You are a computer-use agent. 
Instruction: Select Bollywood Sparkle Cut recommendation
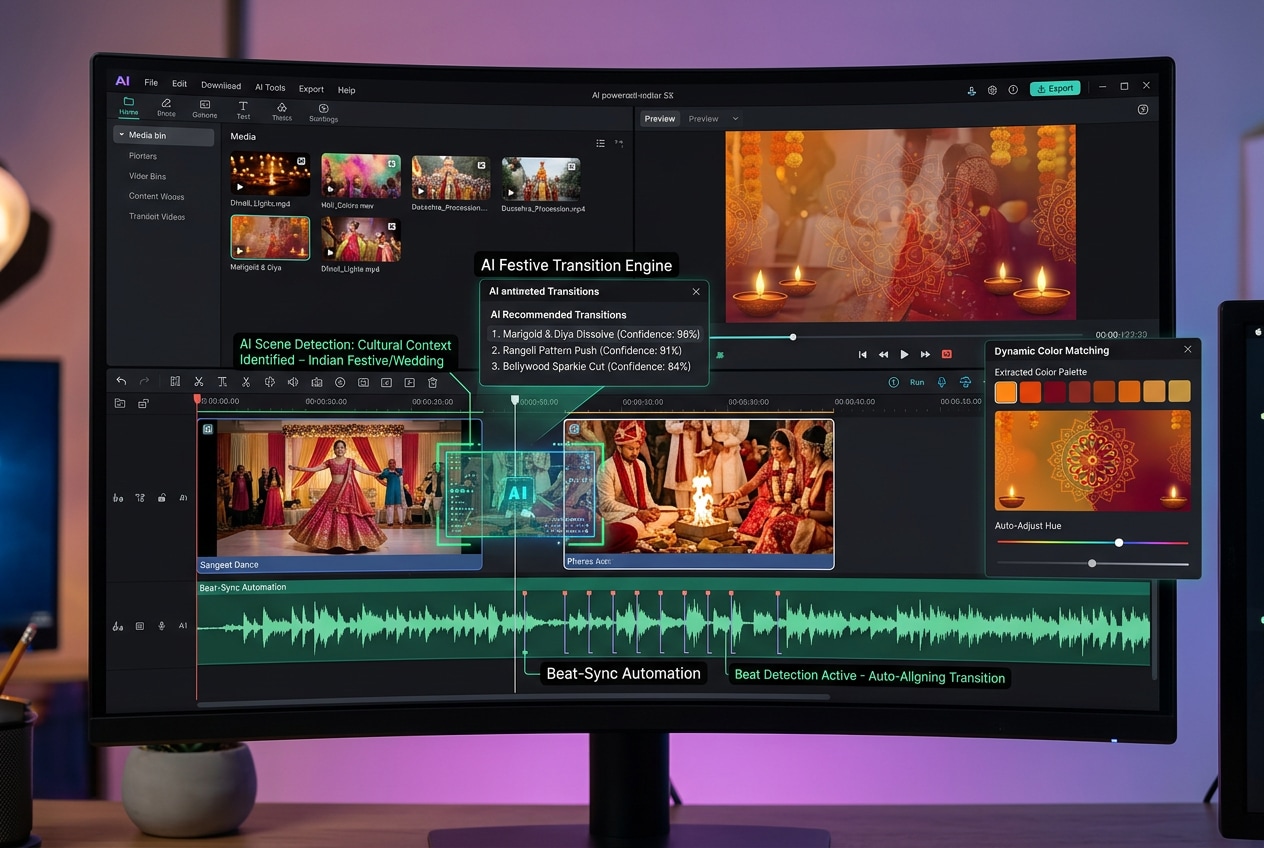pos(590,366)
